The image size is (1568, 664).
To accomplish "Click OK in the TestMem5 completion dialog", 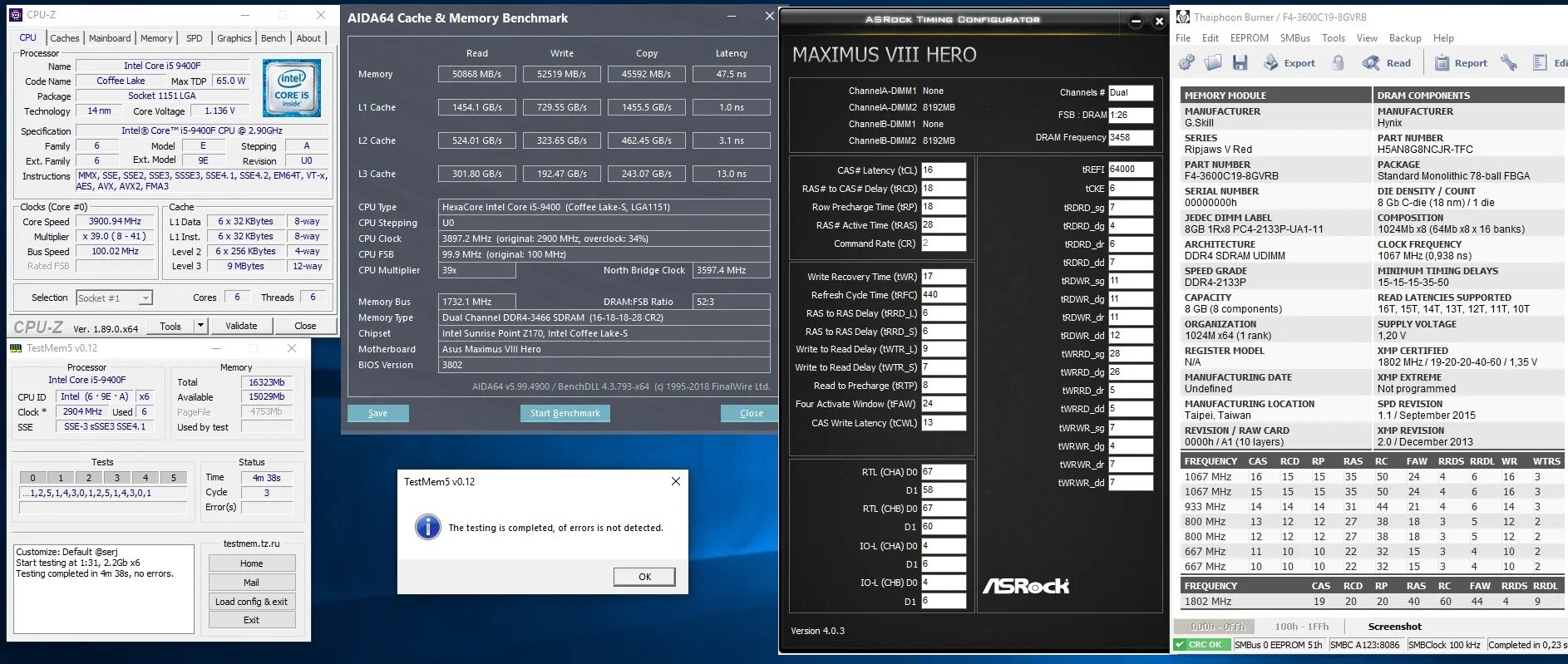I will [x=644, y=577].
